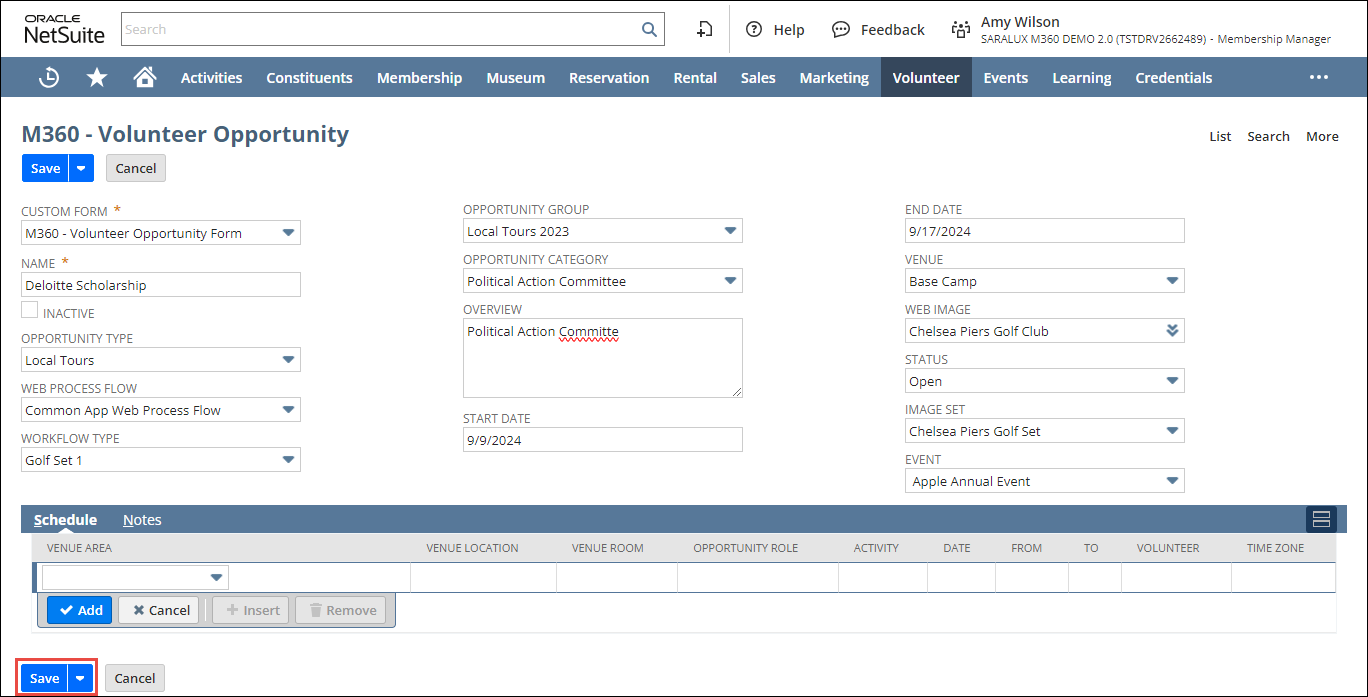Viewport: 1368px width, 697px height.
Task: Open Help from the question mark icon
Action: (x=754, y=29)
